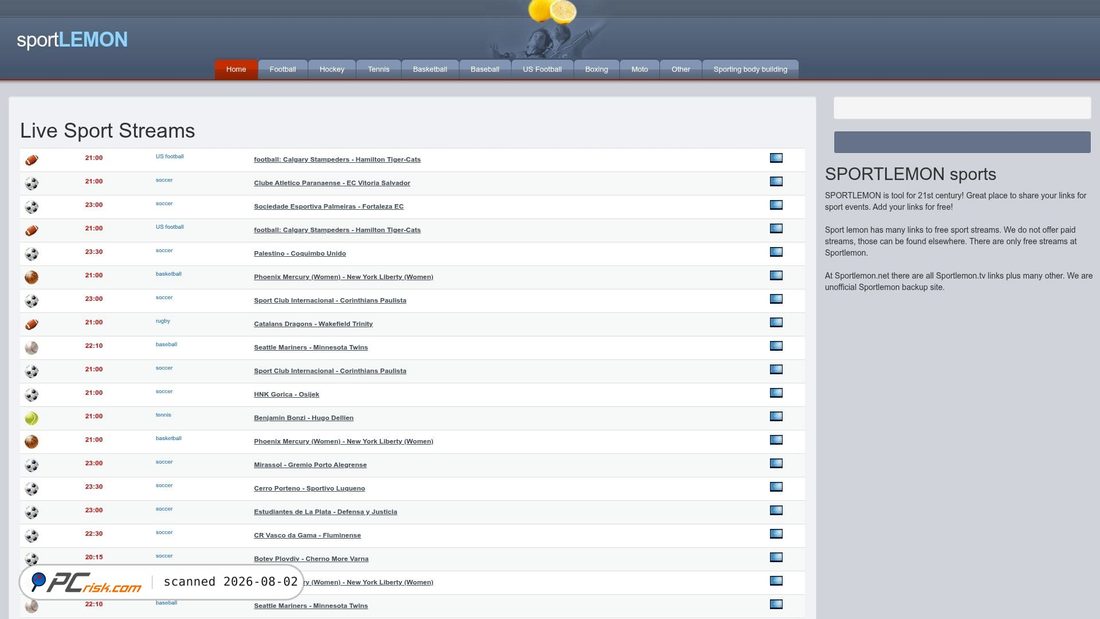Open the Basketball tab

tap(430, 69)
